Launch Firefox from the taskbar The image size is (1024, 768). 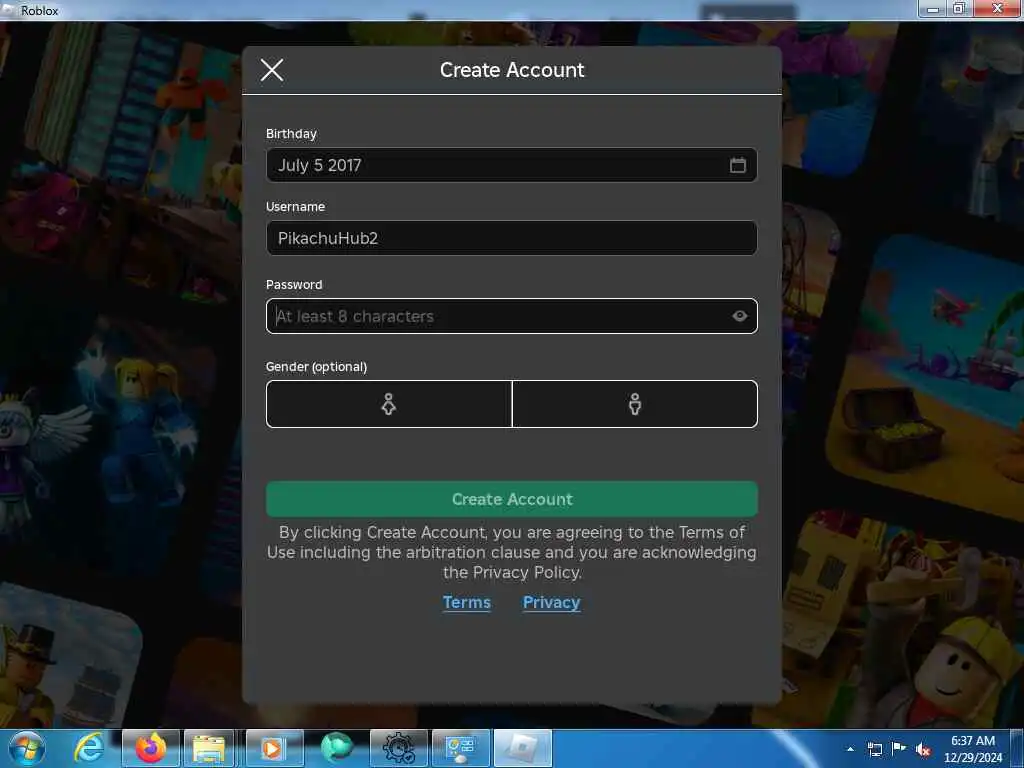coord(151,748)
